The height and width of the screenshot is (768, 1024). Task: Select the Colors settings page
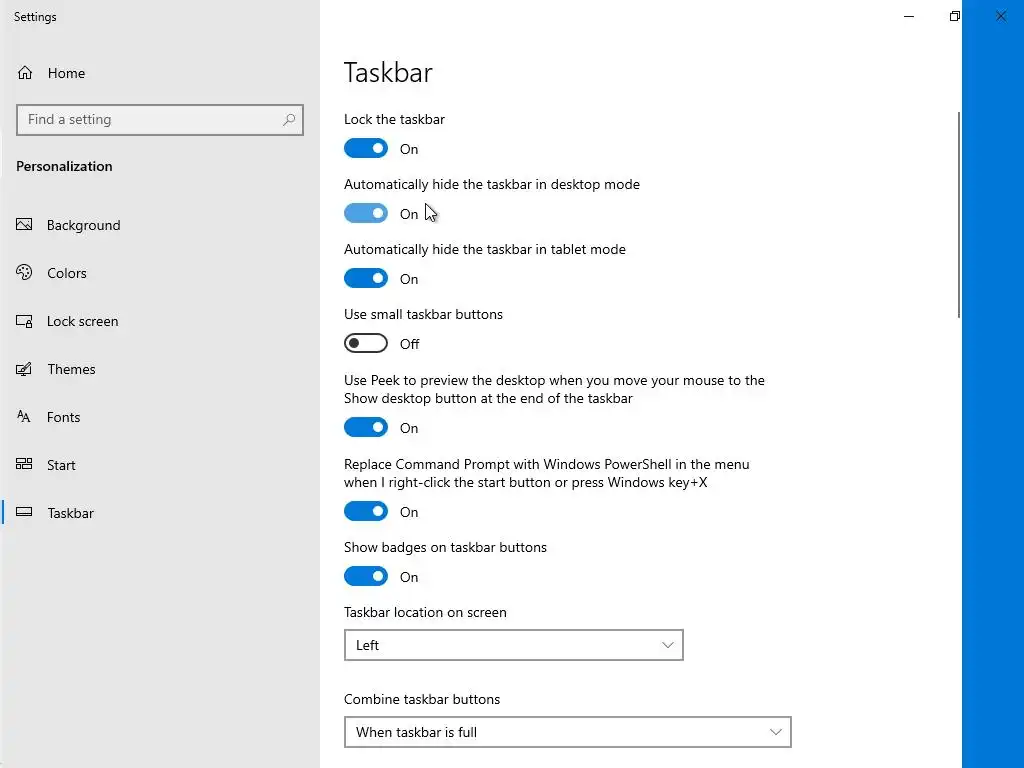(66, 273)
